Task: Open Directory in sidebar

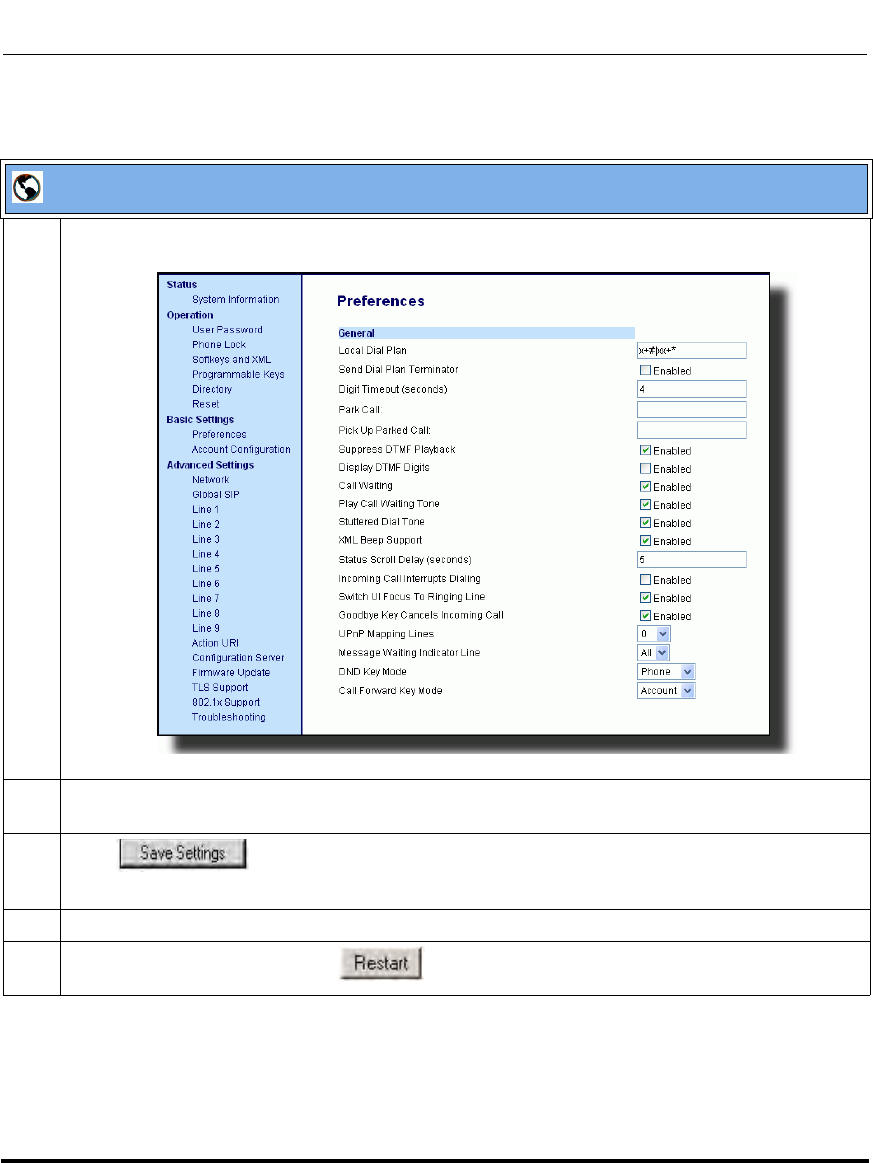Action: pyautogui.click(x=212, y=389)
